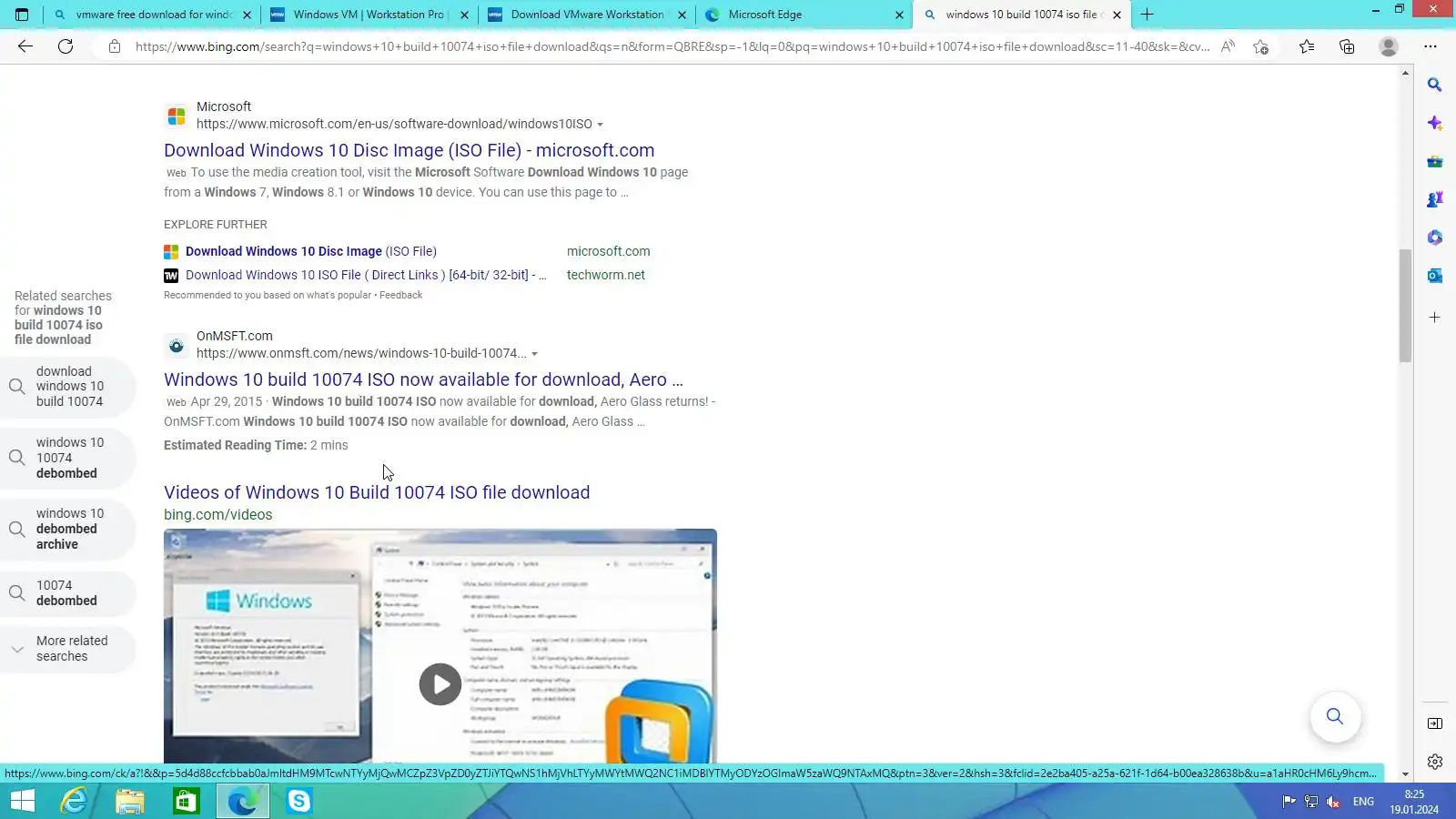Open Skype from the taskbar
The height and width of the screenshot is (819, 1456).
click(298, 801)
